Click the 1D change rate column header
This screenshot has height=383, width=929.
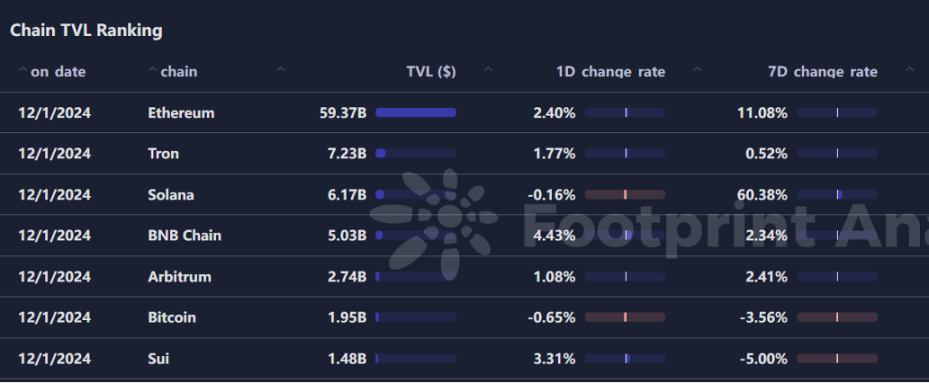pos(610,72)
